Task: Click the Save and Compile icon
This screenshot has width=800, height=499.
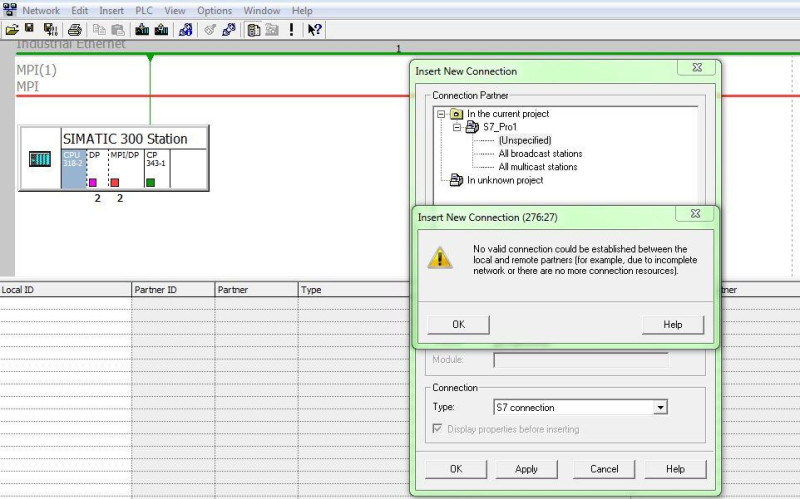Action: click(x=50, y=30)
